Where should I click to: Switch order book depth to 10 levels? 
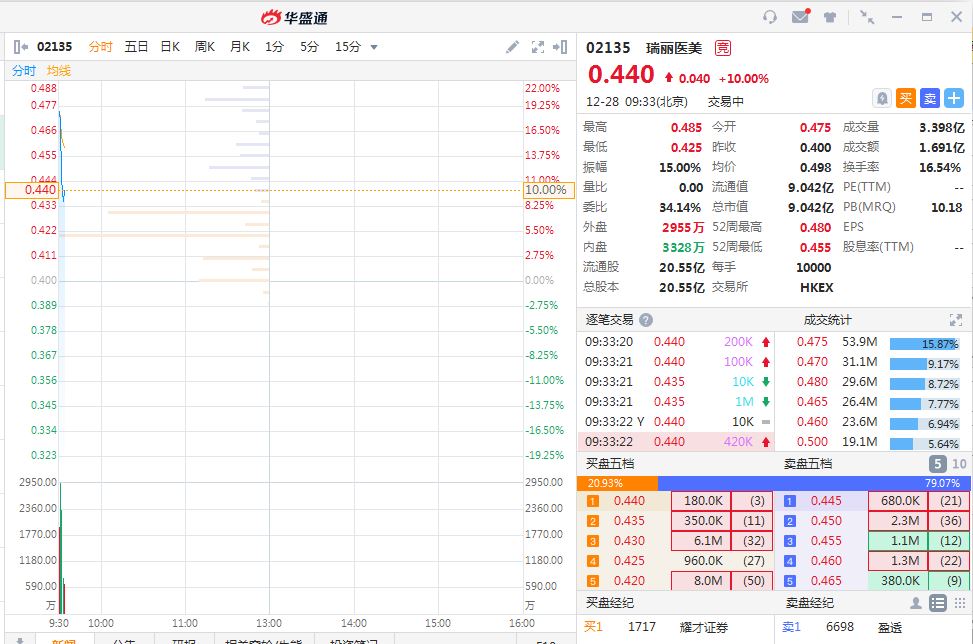click(959, 464)
